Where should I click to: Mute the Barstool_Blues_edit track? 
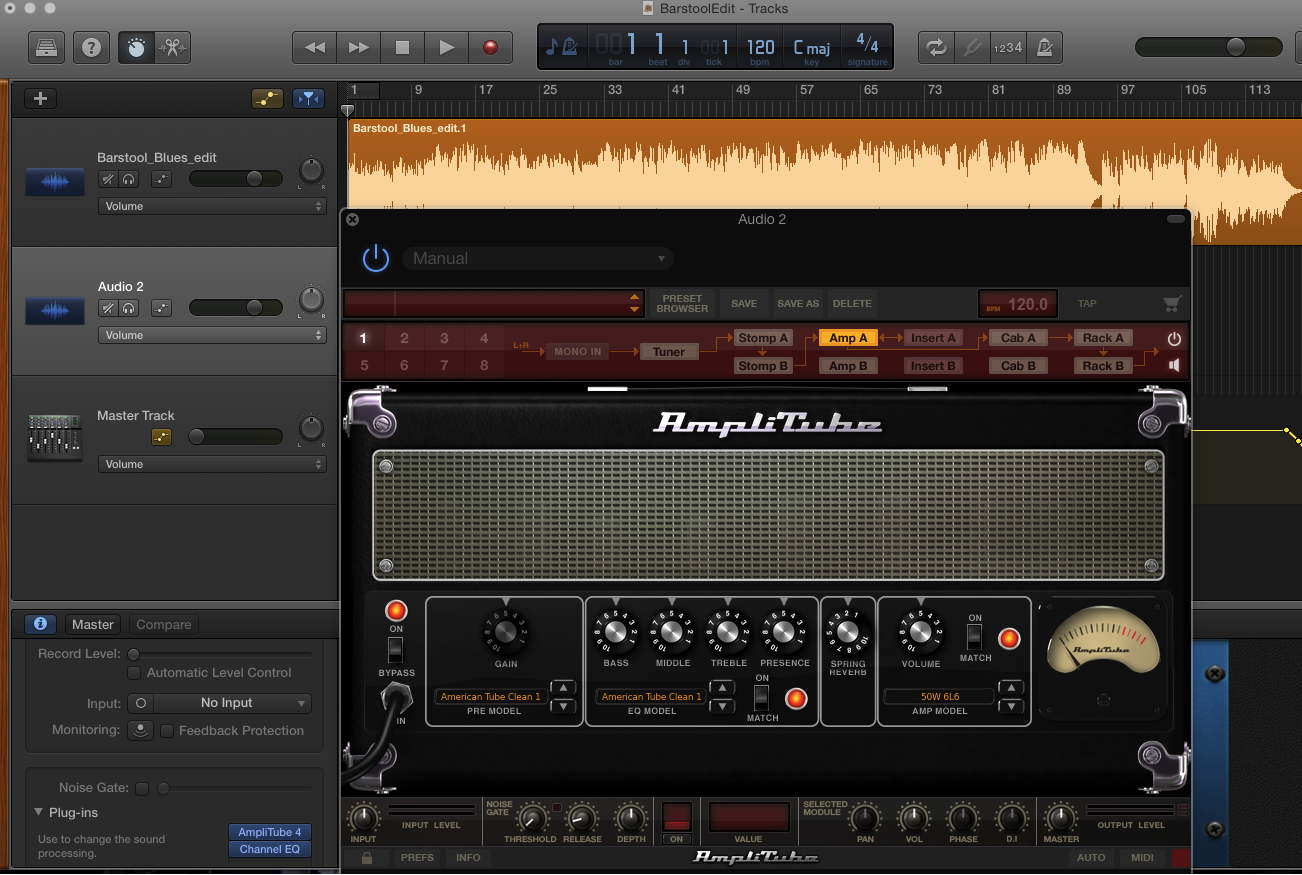[108, 179]
